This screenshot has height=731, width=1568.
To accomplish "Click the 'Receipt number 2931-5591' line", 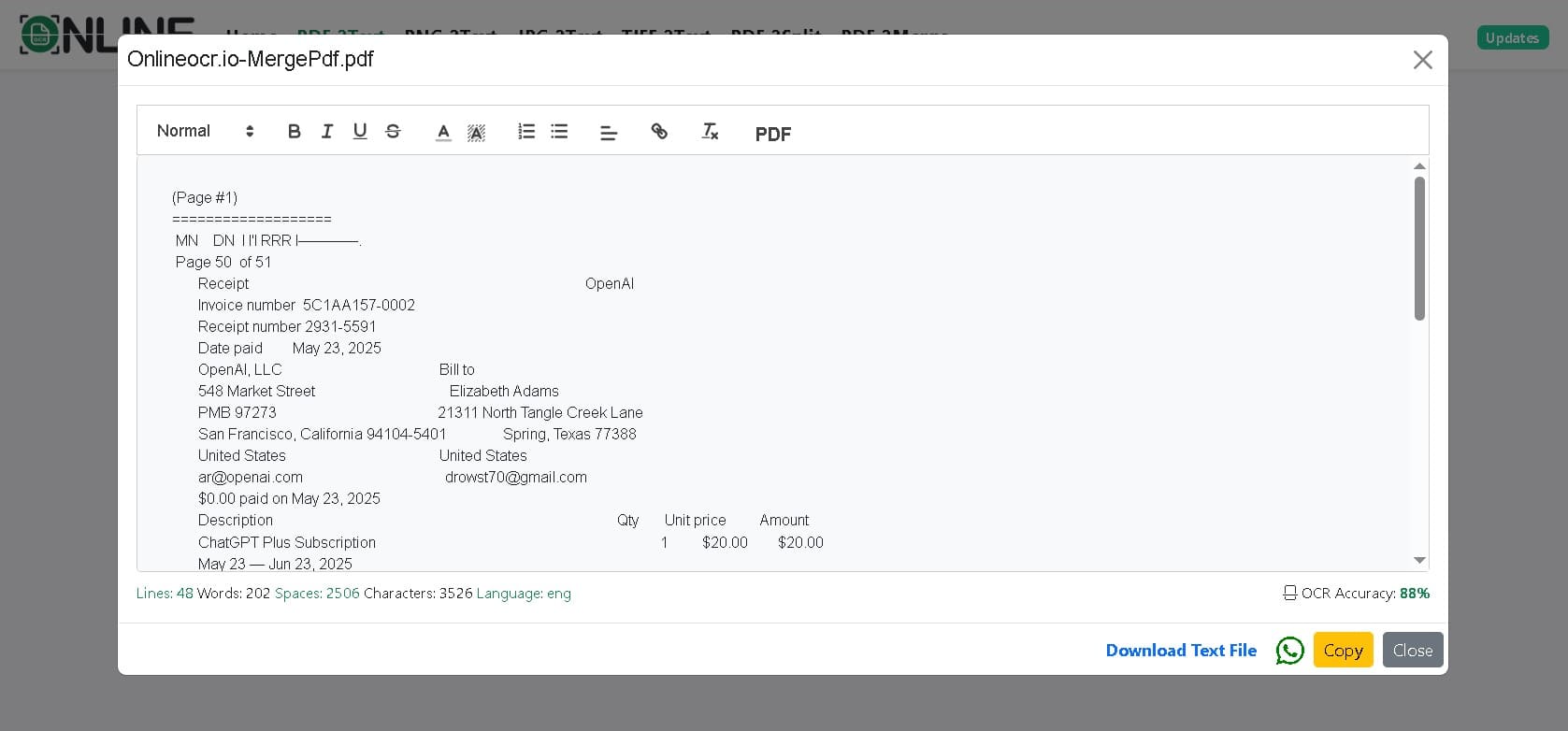I will click(287, 326).
